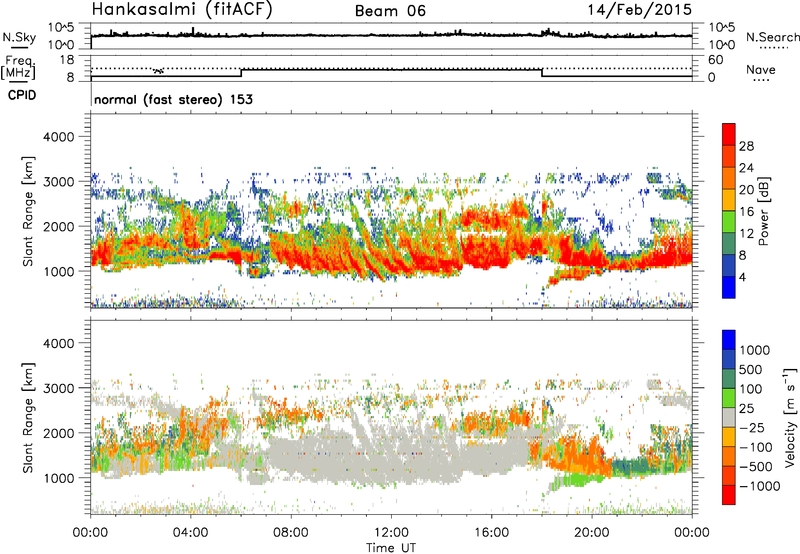
Task: Click the '-1000' velocity colorbar label
Action: [x=760, y=486]
